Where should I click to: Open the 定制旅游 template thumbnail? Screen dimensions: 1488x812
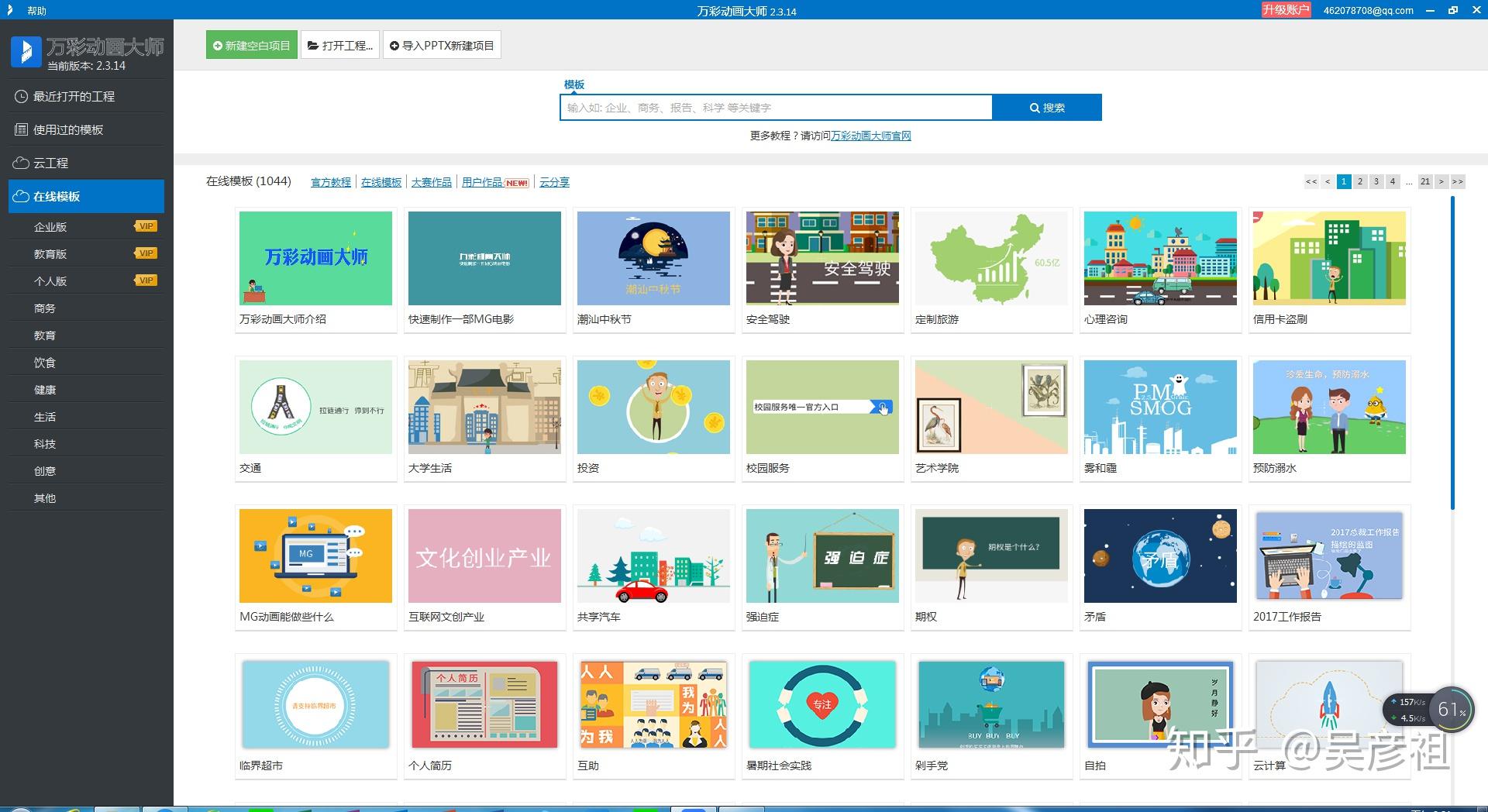(991, 258)
